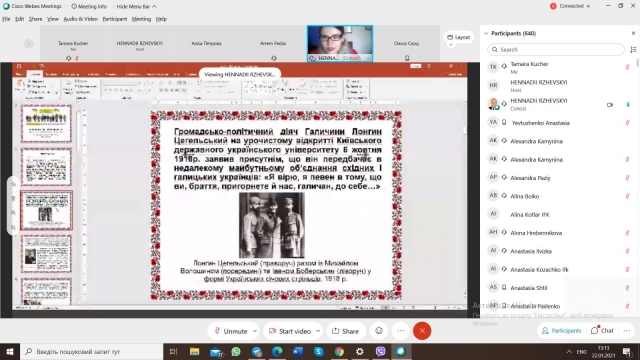
Task: Start video camera
Action: click(290, 331)
